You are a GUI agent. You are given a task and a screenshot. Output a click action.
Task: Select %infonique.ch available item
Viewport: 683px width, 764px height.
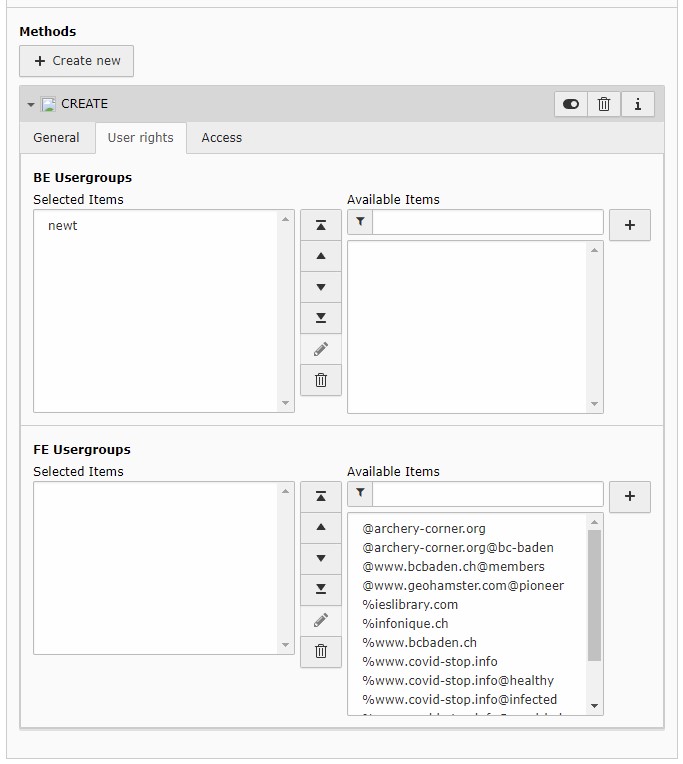coord(405,624)
